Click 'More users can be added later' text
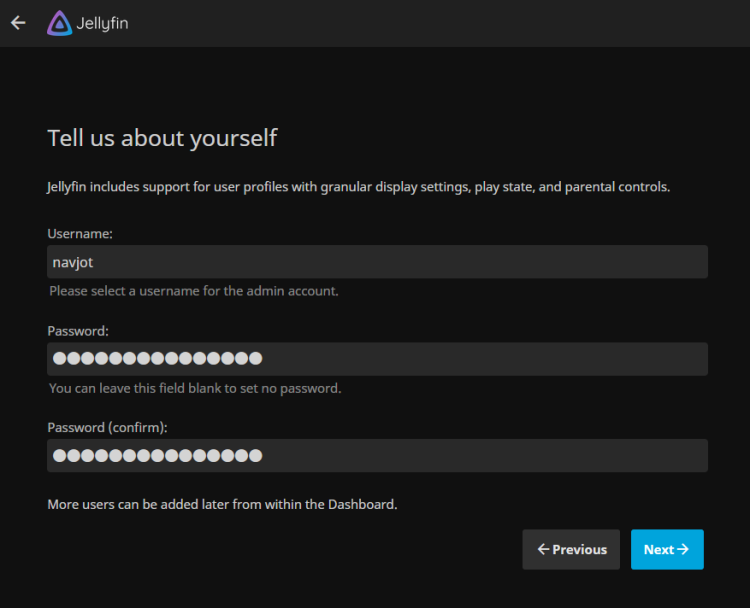 [222, 504]
